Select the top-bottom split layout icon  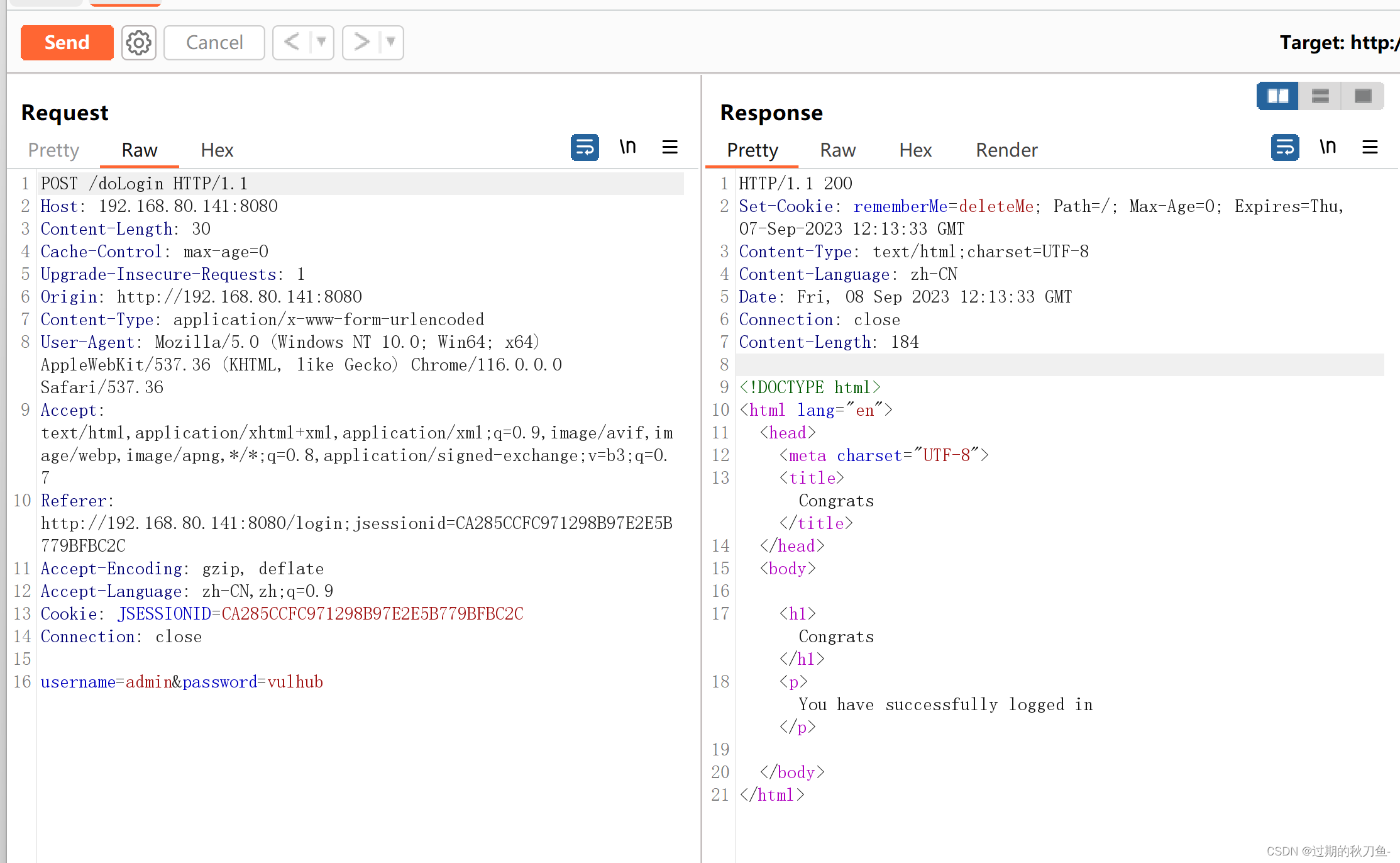click(x=1320, y=96)
